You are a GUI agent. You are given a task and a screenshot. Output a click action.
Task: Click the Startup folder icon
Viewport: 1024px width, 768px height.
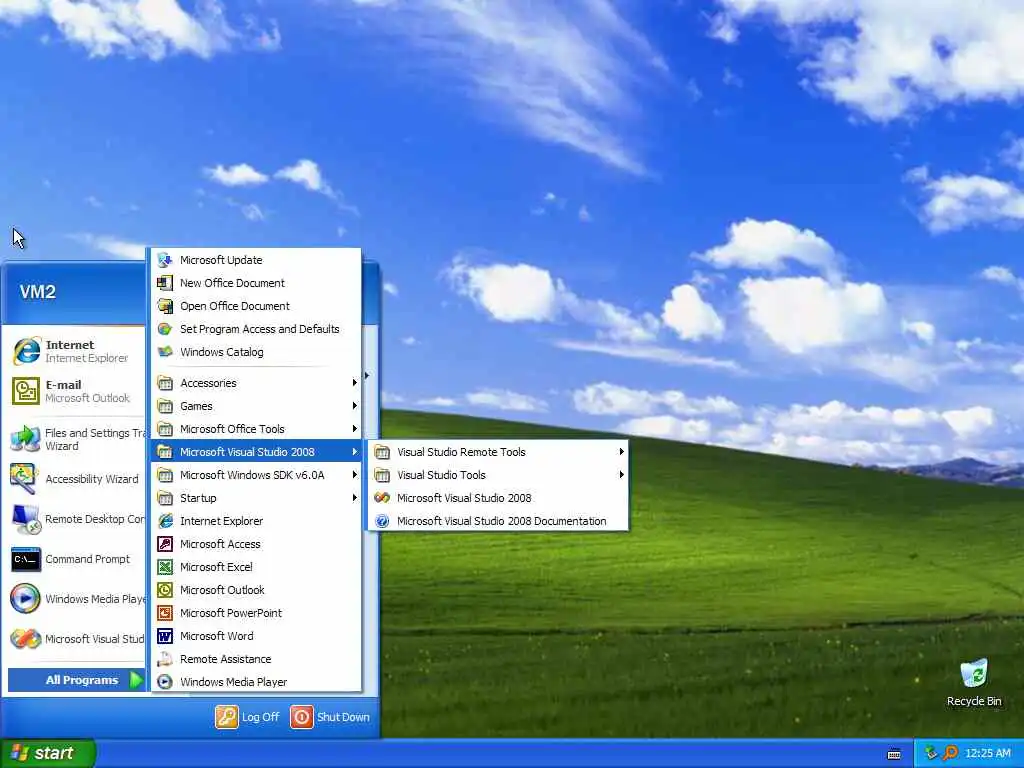[x=165, y=498]
